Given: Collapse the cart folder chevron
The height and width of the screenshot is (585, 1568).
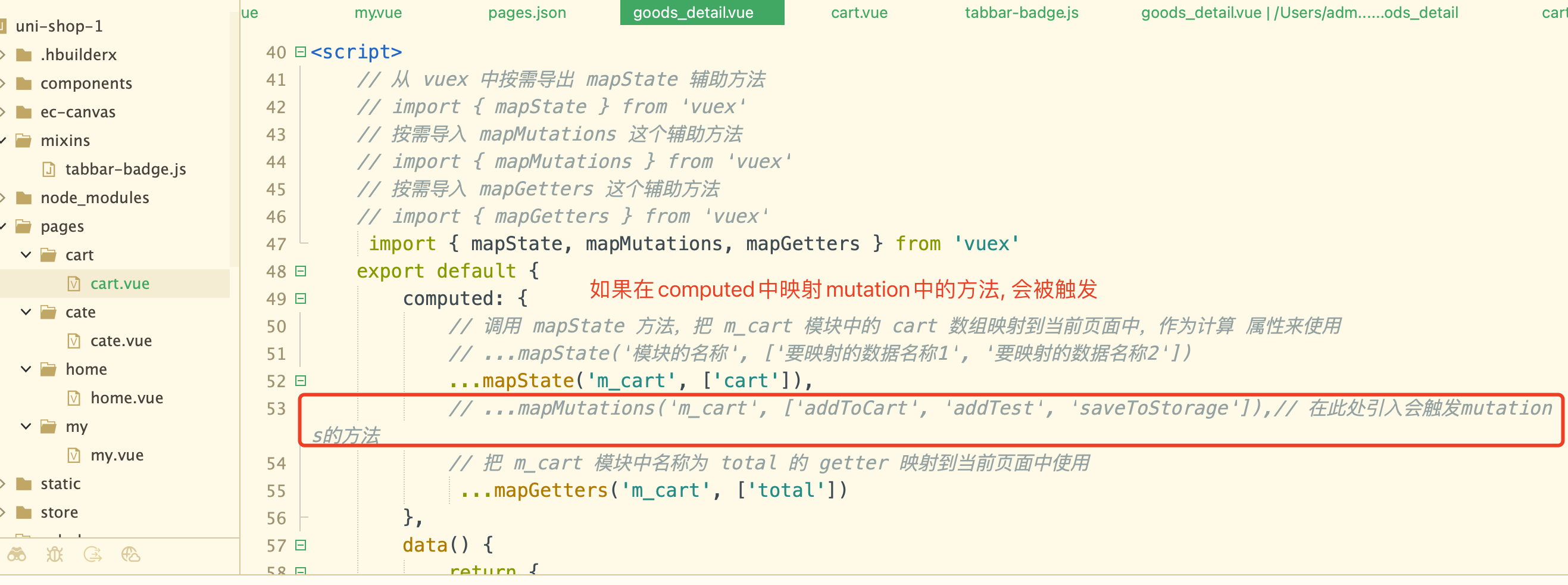Looking at the screenshot, I should (26, 255).
